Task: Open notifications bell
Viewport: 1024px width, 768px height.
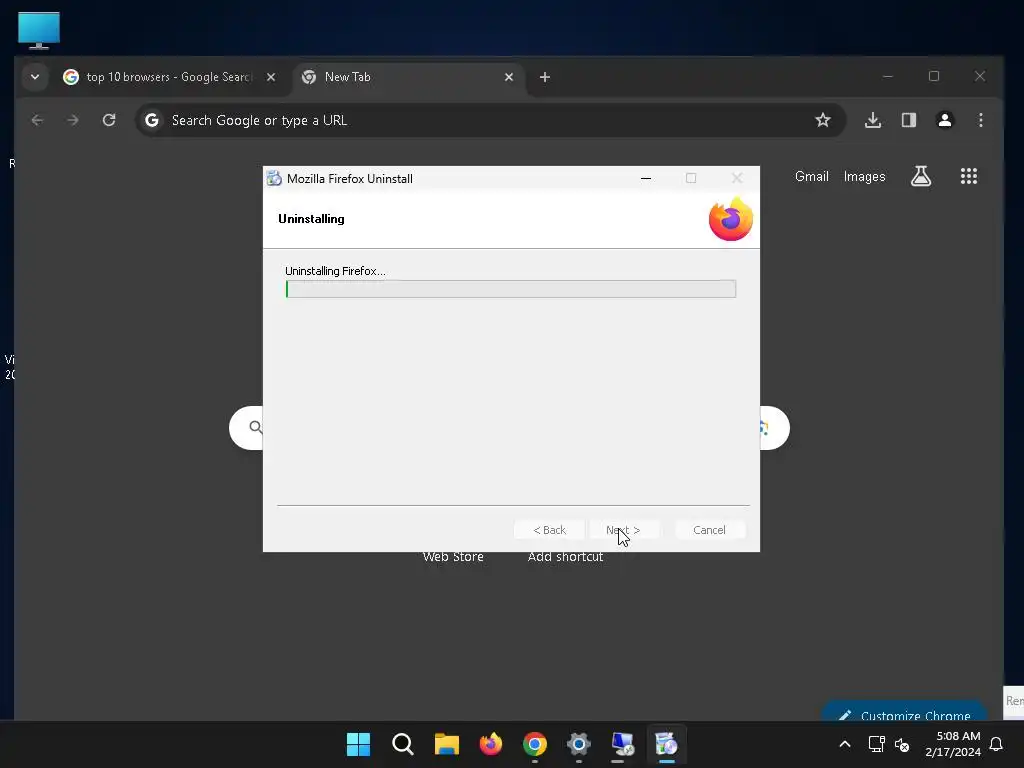Action: click(996, 744)
